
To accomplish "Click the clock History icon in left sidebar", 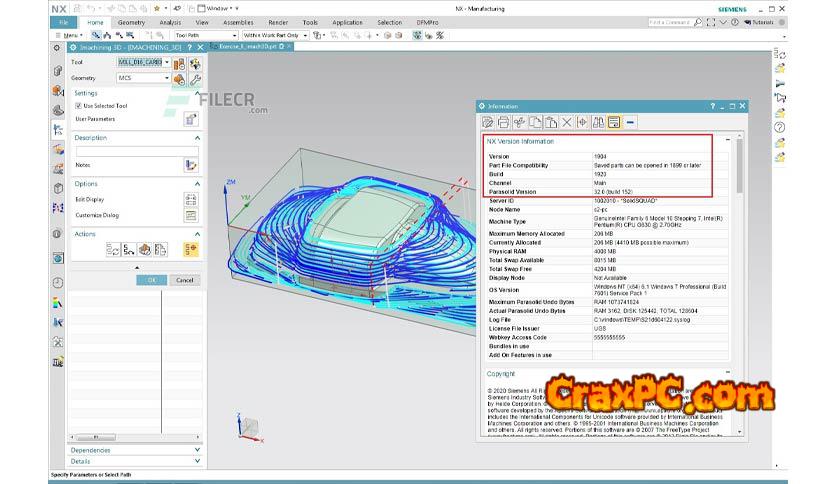I will click(x=58, y=283).
